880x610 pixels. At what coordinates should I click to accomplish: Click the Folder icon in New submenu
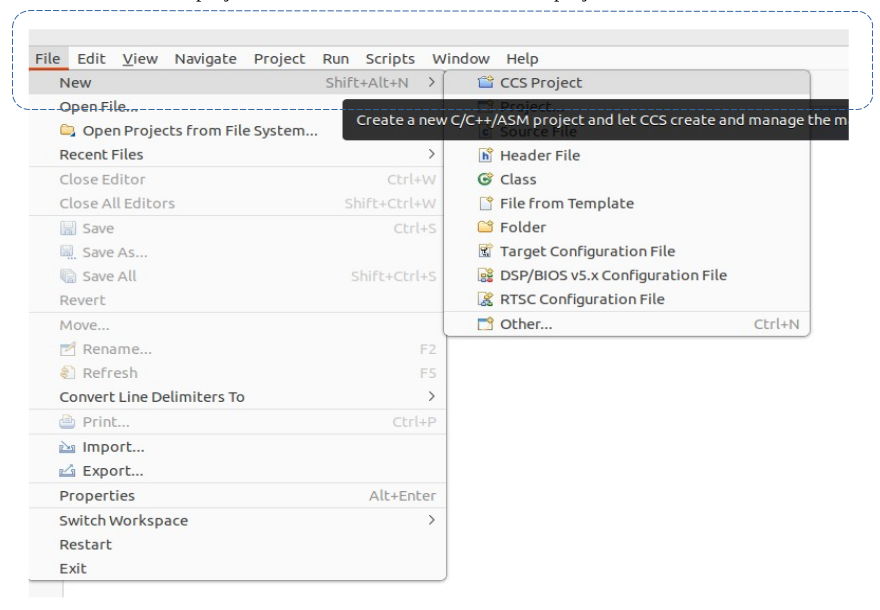click(x=485, y=227)
